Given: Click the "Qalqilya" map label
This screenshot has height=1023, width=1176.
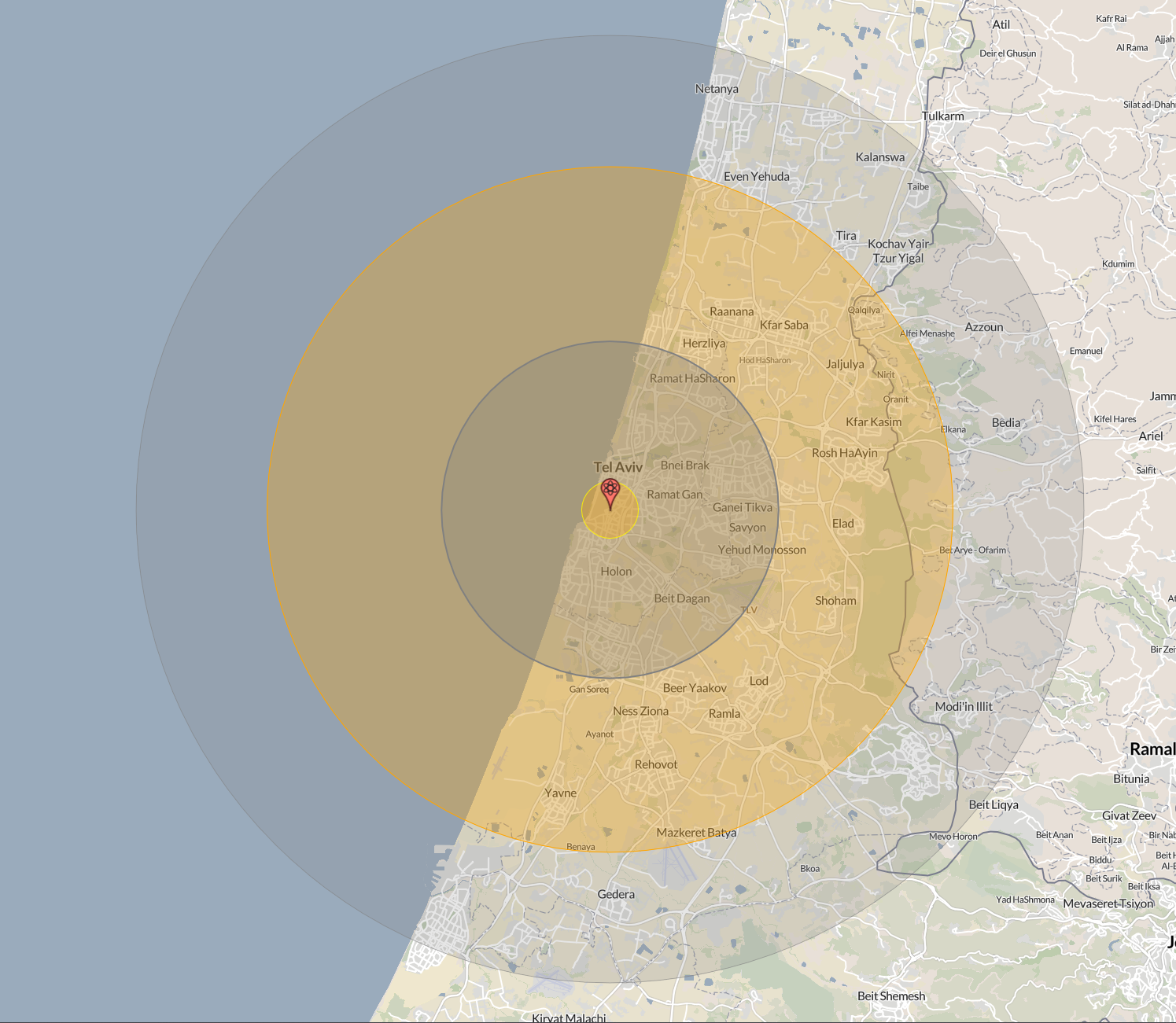Looking at the screenshot, I should 864,310.
